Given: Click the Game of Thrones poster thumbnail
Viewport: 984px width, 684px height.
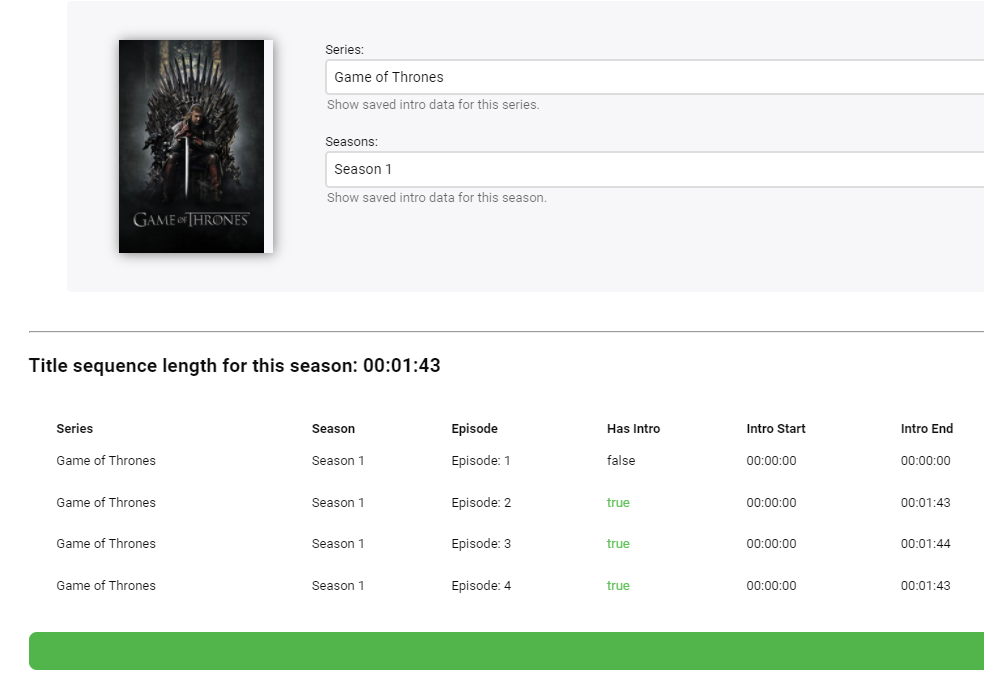Looking at the screenshot, I should (195, 146).
